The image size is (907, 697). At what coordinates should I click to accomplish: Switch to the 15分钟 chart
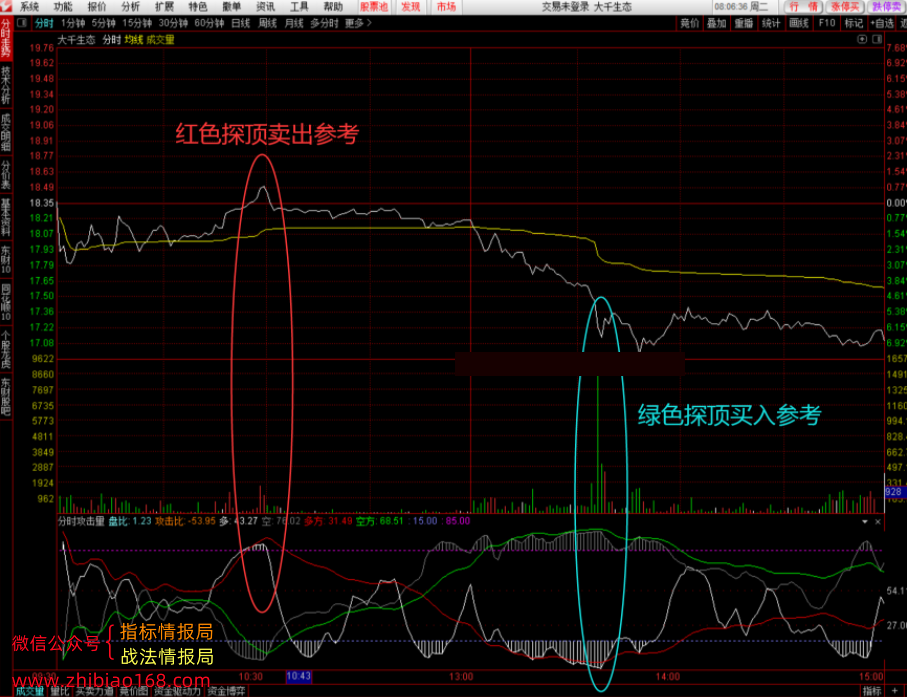[137, 23]
